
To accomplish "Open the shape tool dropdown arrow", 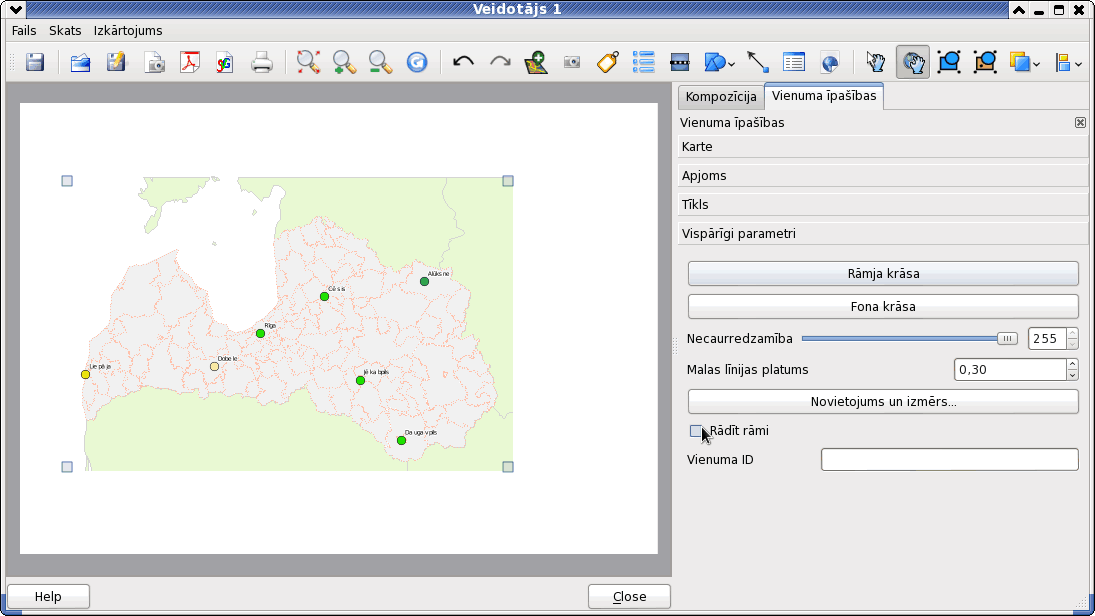I will [x=731, y=64].
